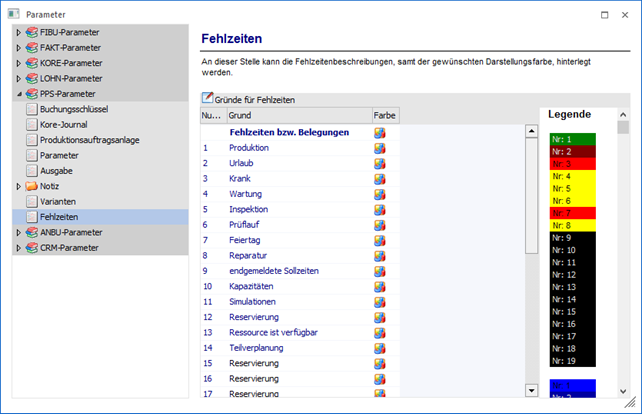Select the Varianten tree item
This screenshot has height=414, width=642.
(59, 201)
